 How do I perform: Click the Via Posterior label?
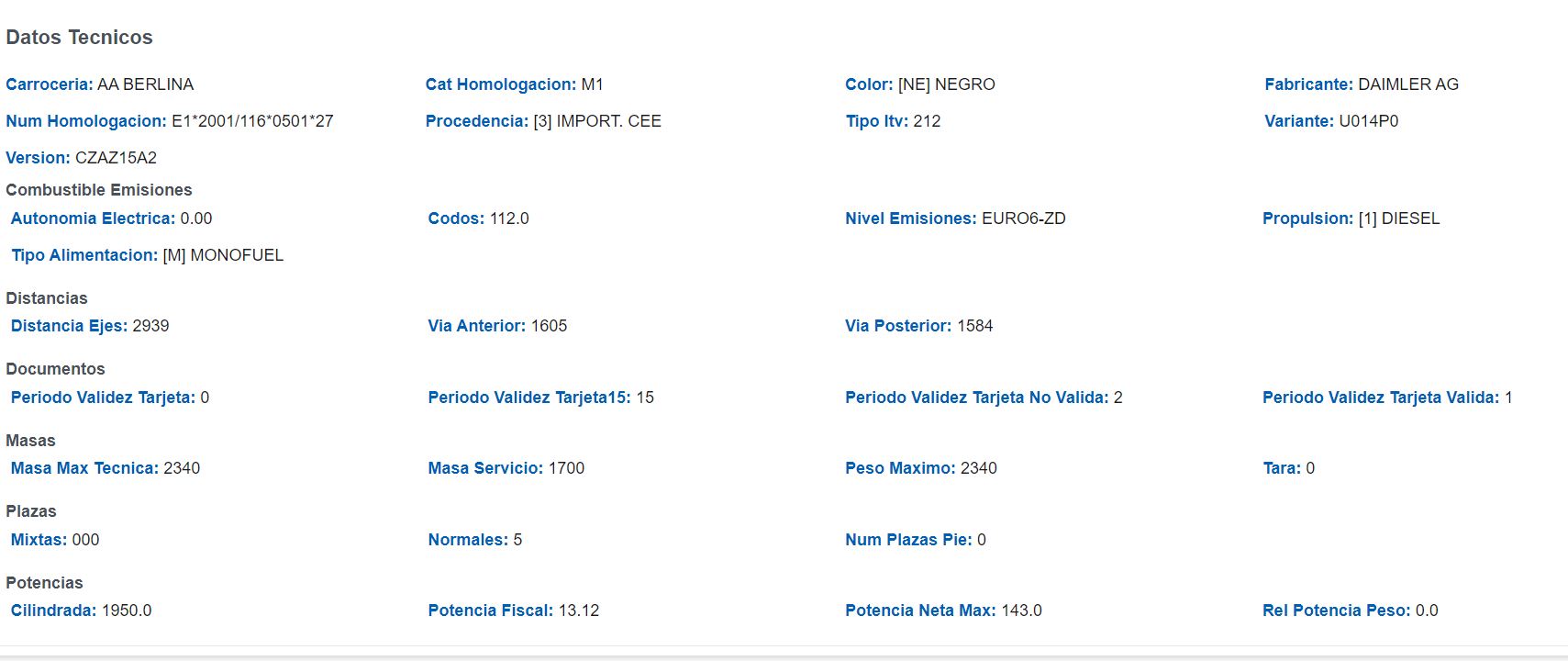pos(897,326)
